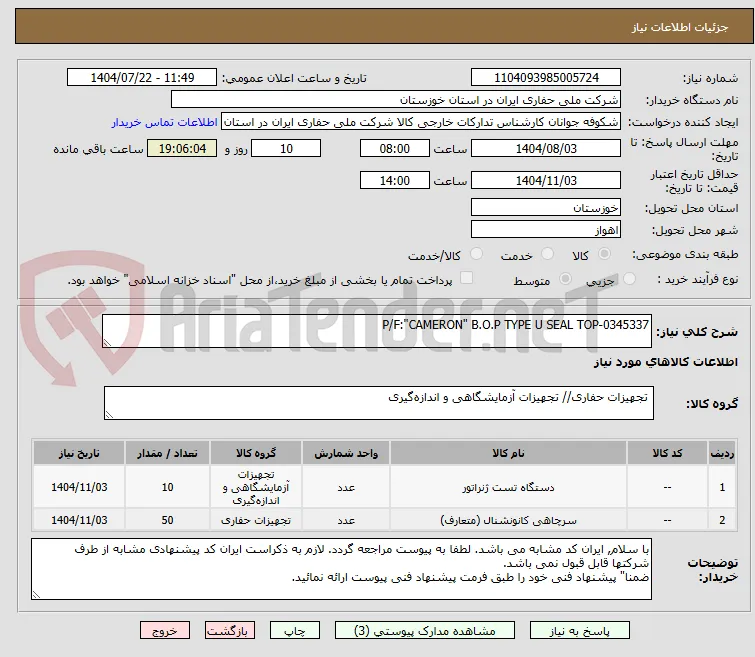
Task: Click the چاپ print button
Action: point(295,631)
